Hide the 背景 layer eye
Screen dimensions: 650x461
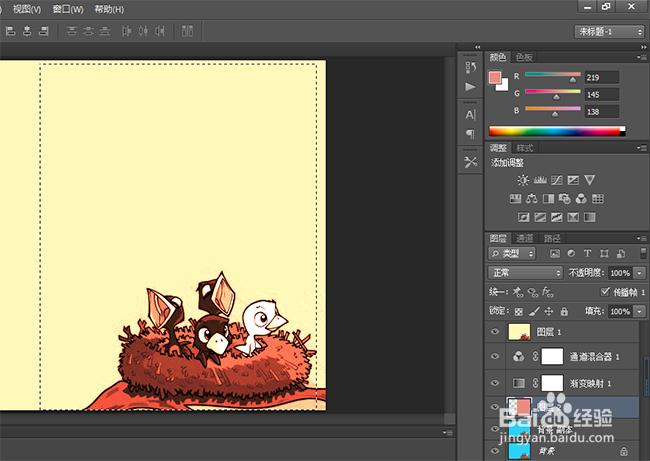click(495, 451)
